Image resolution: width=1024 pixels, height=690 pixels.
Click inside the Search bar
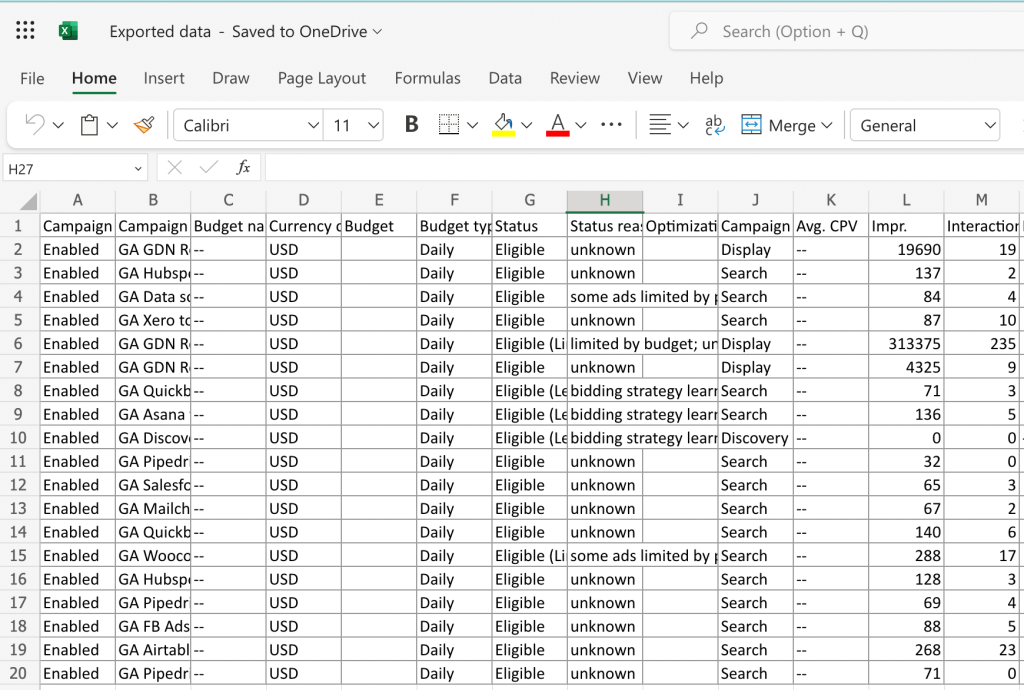point(850,30)
